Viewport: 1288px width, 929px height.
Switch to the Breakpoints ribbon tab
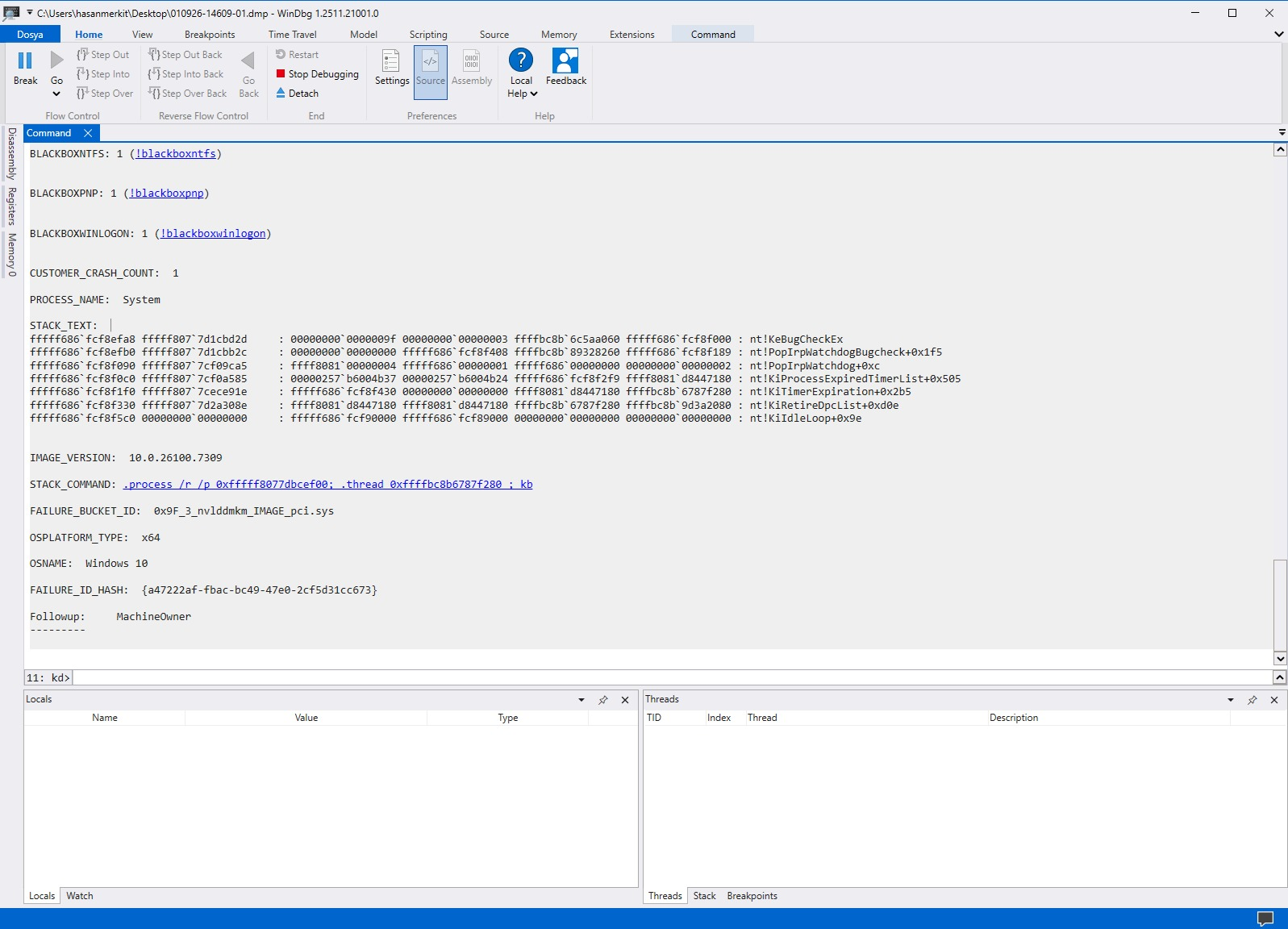(x=210, y=35)
